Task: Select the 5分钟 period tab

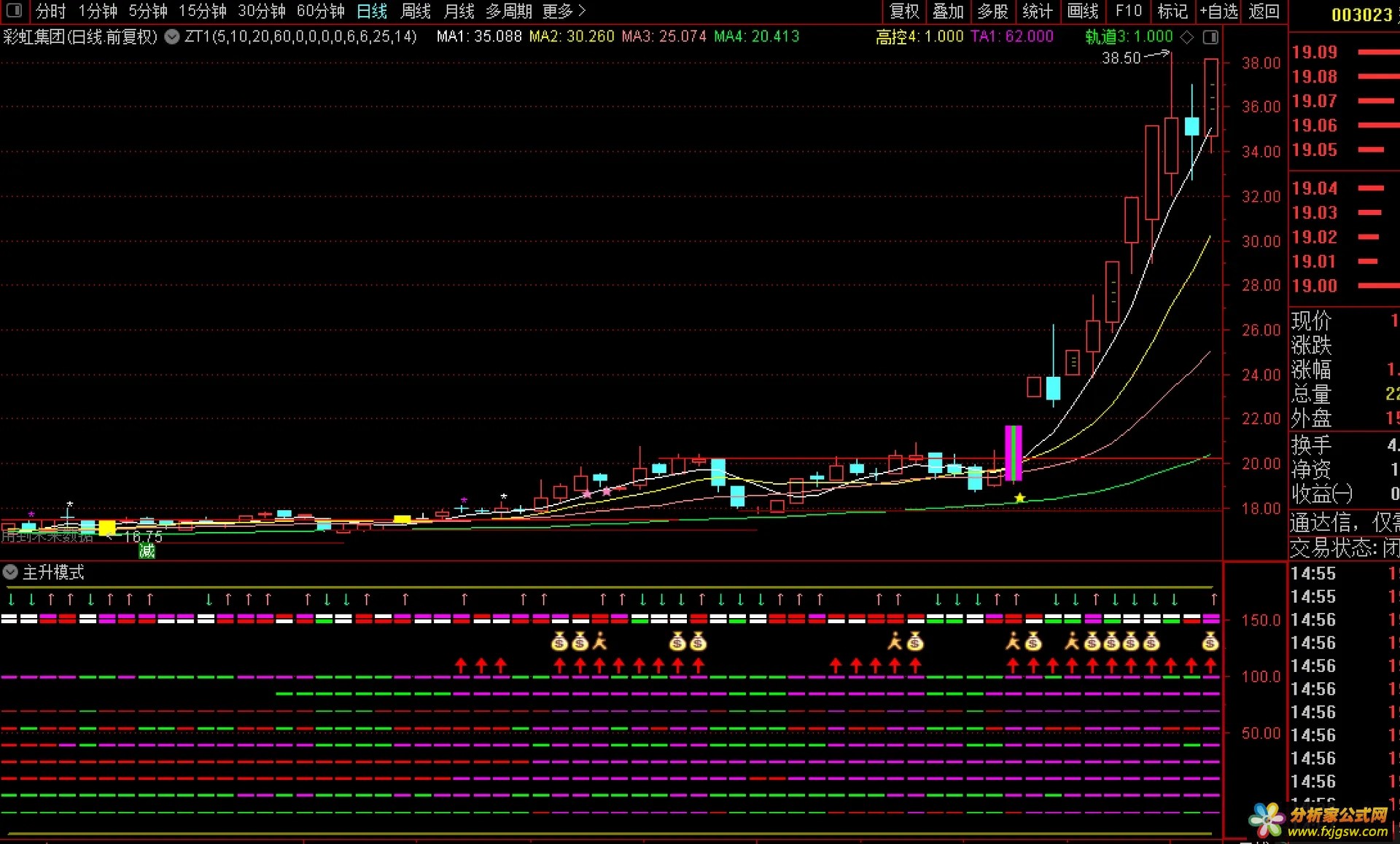Action: click(148, 11)
